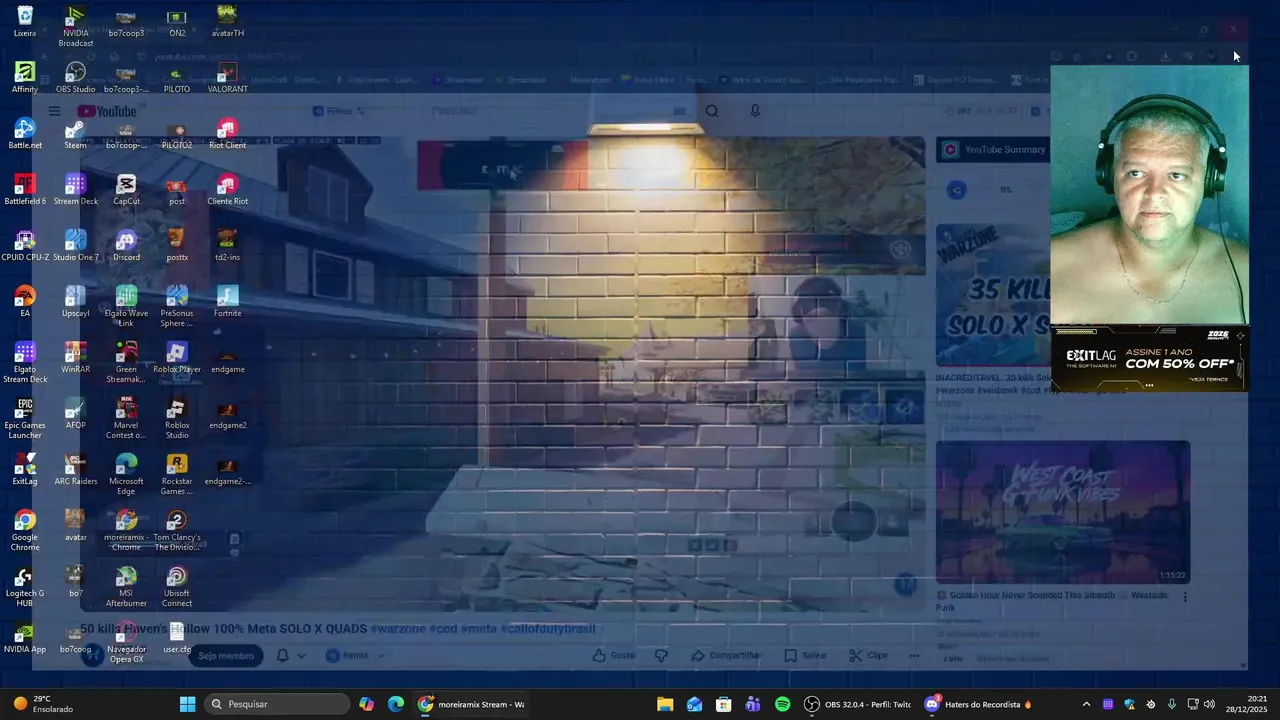
Task: Switch to OBS 32.0.4 taskbar window
Action: click(859, 704)
